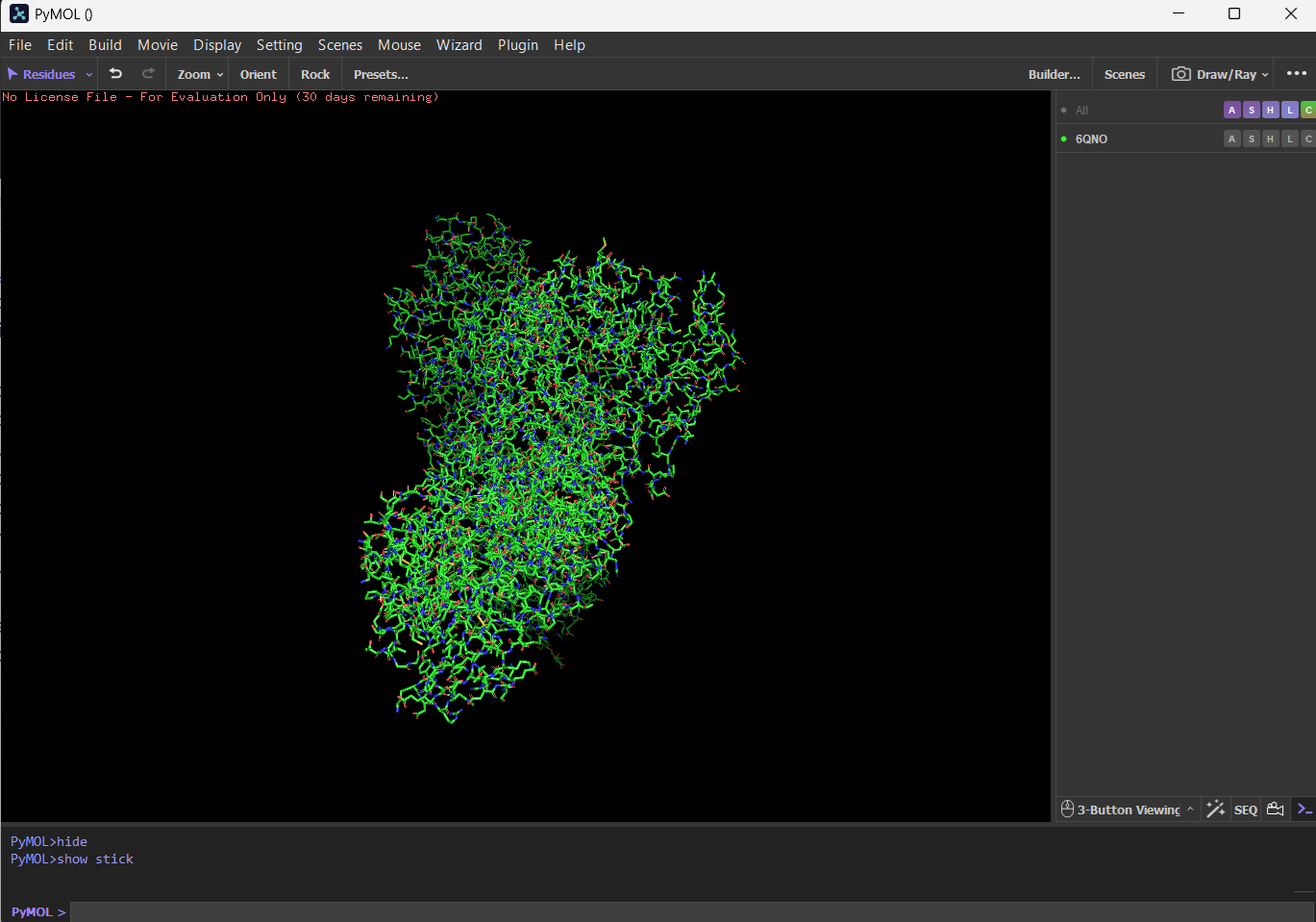Open the Zoom dropdown

tap(200, 74)
